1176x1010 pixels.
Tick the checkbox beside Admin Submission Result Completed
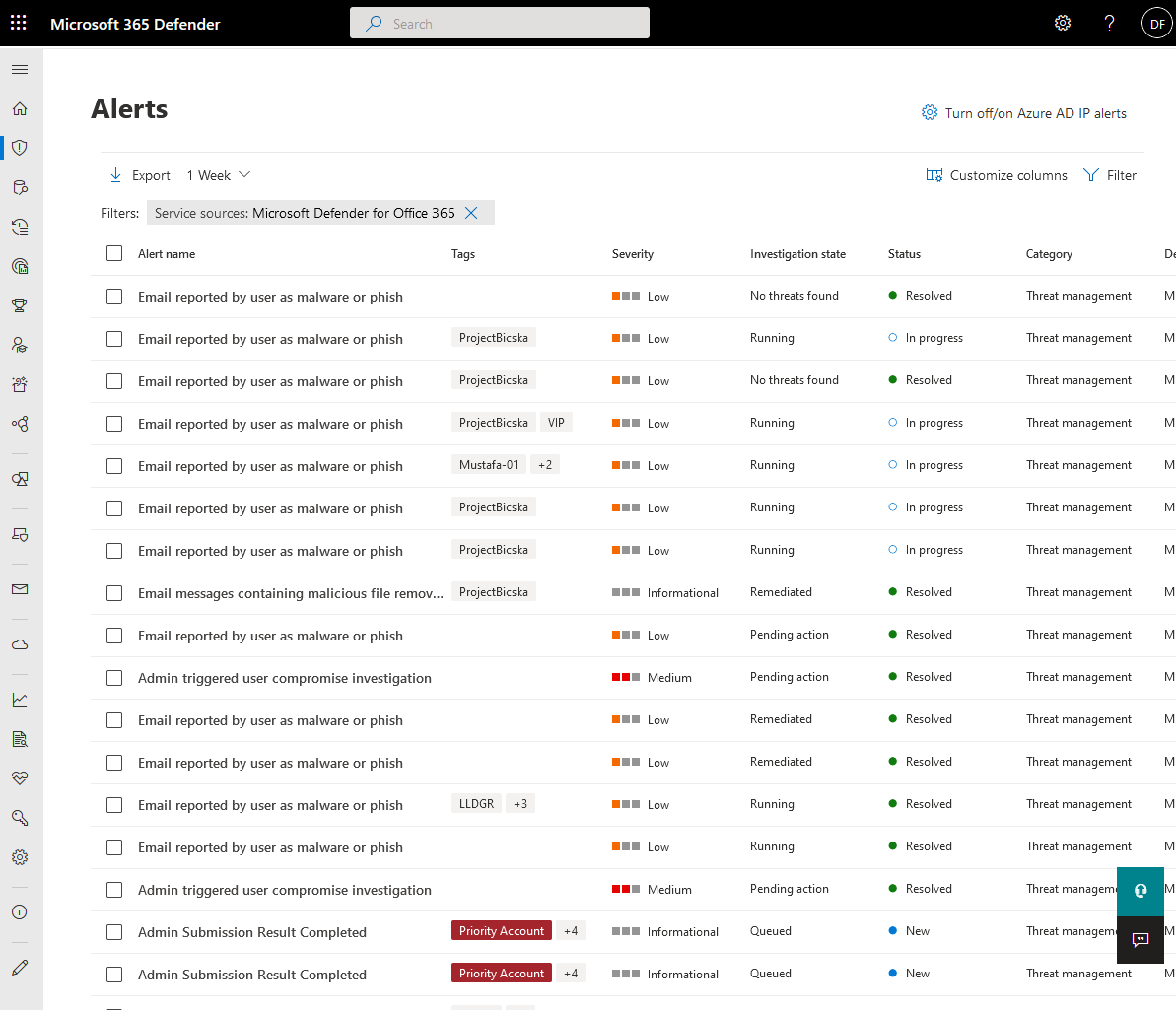pos(113,931)
